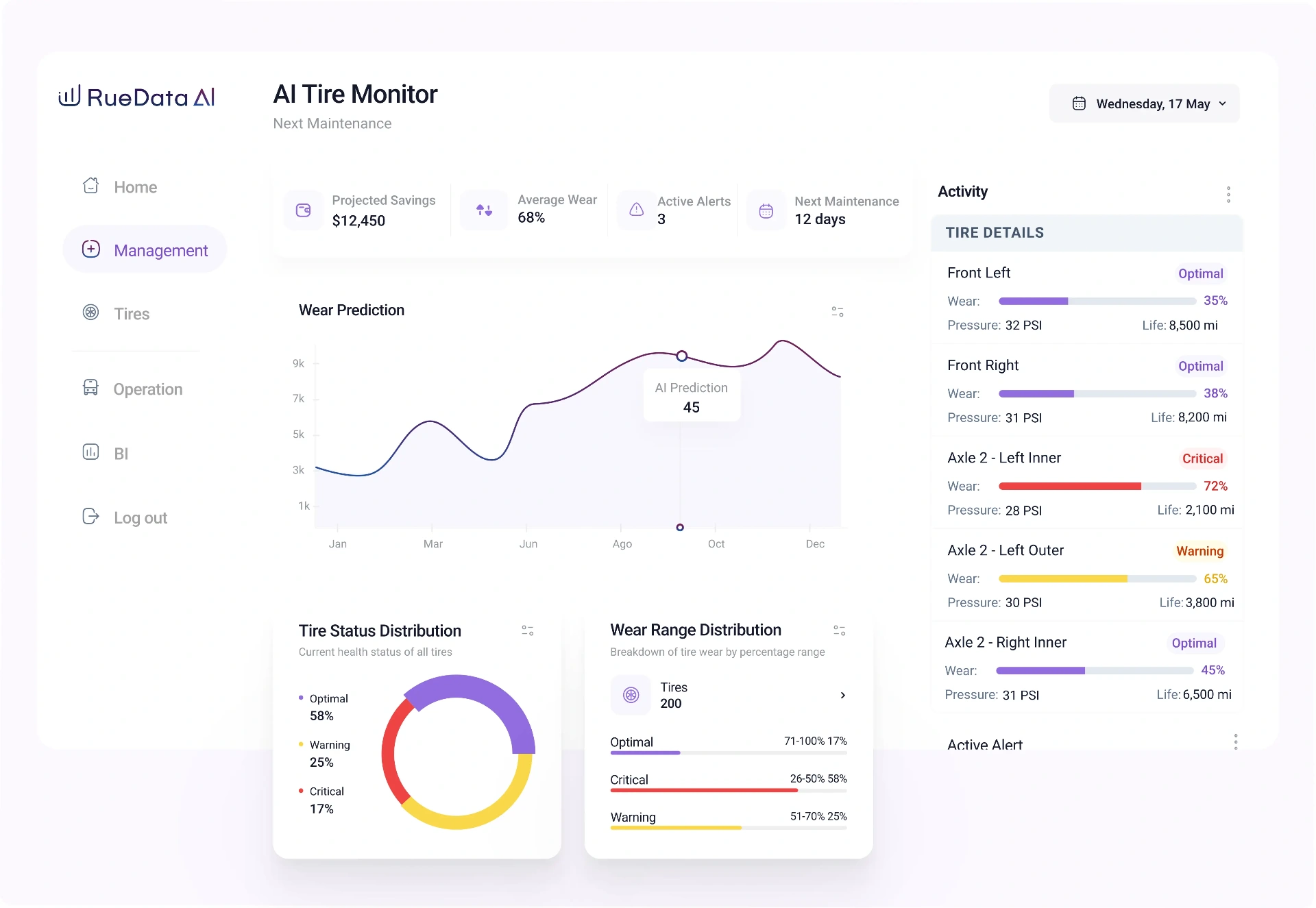This screenshot has height=908, width=1316.
Task: Click the RueData AI logo
Action: click(137, 97)
